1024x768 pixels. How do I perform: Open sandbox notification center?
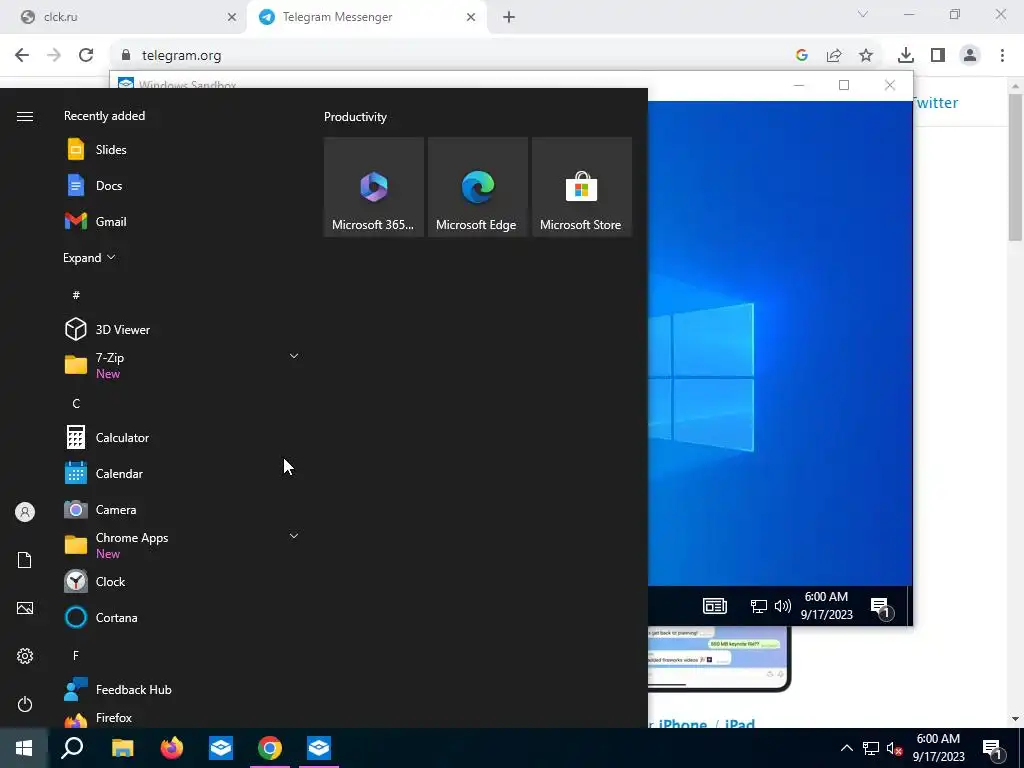pos(881,607)
